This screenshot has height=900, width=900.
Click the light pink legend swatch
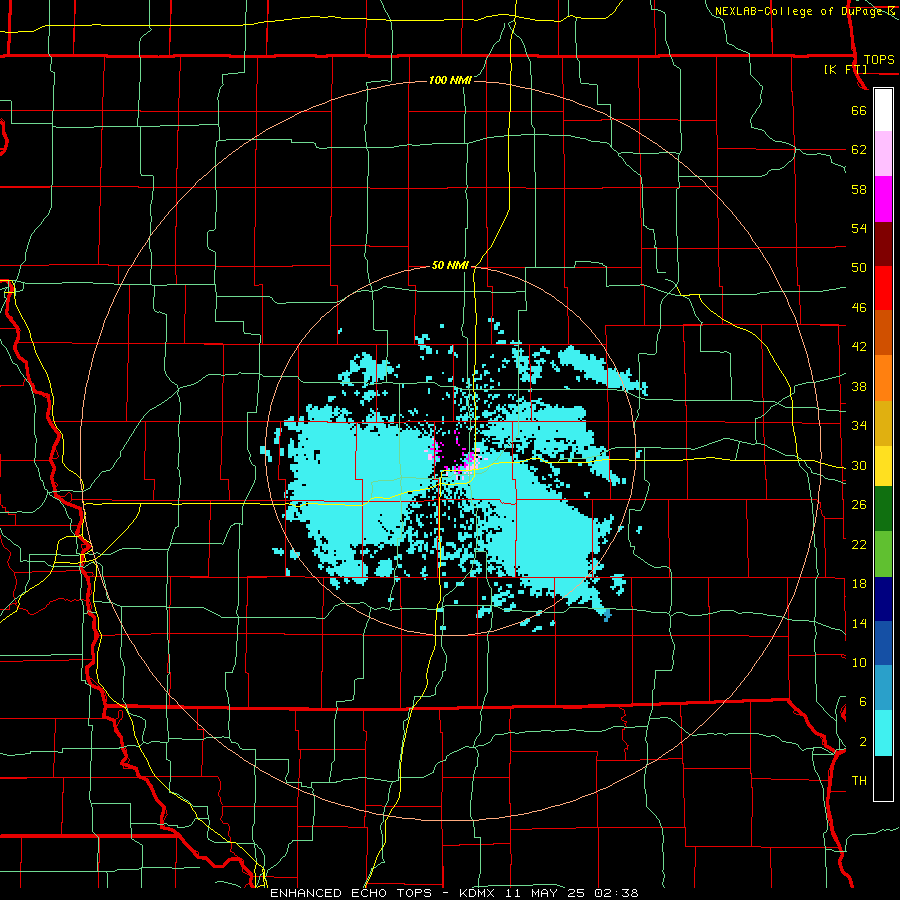[883, 154]
